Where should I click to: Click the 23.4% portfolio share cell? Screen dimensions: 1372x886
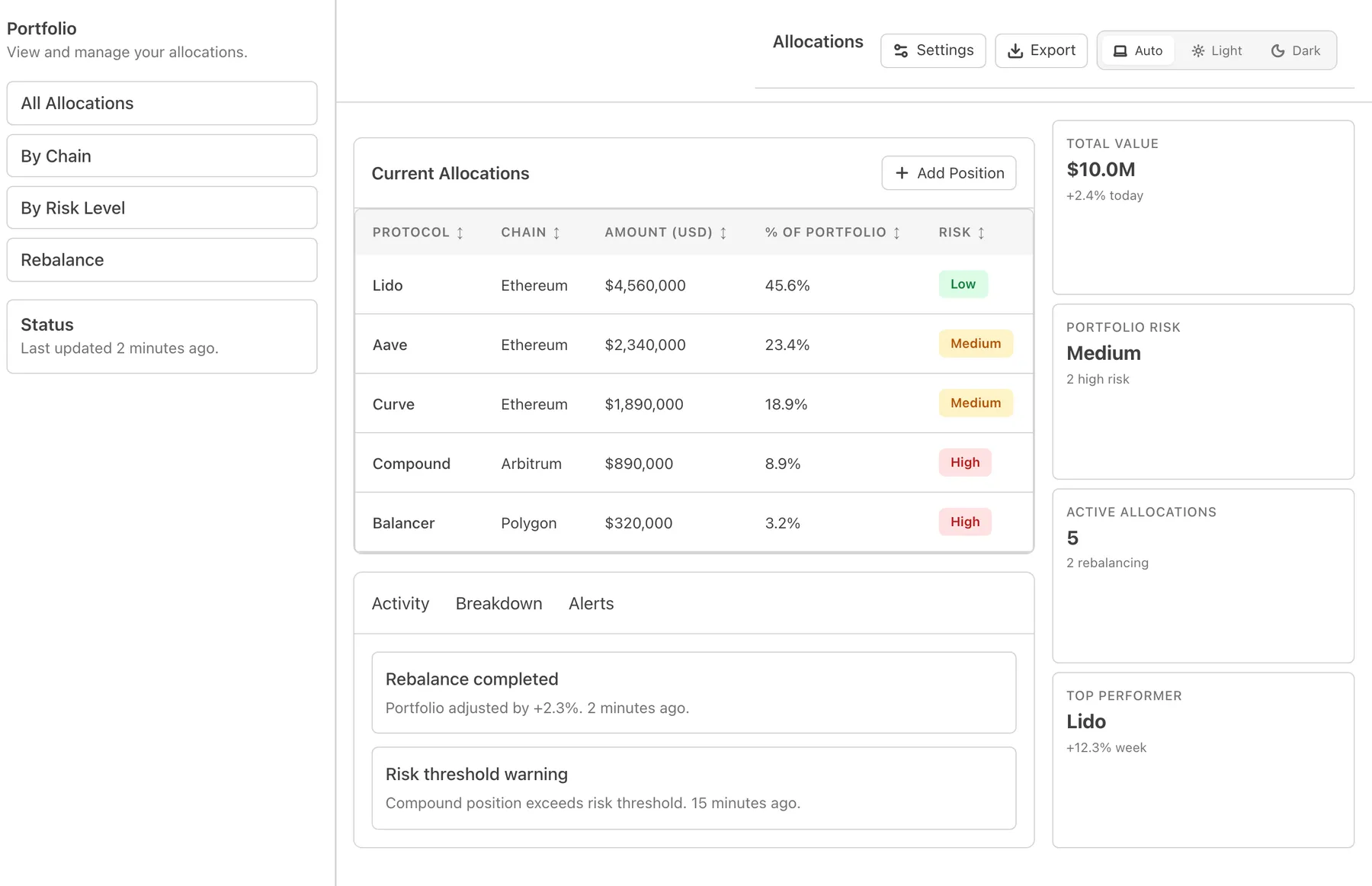[787, 345]
